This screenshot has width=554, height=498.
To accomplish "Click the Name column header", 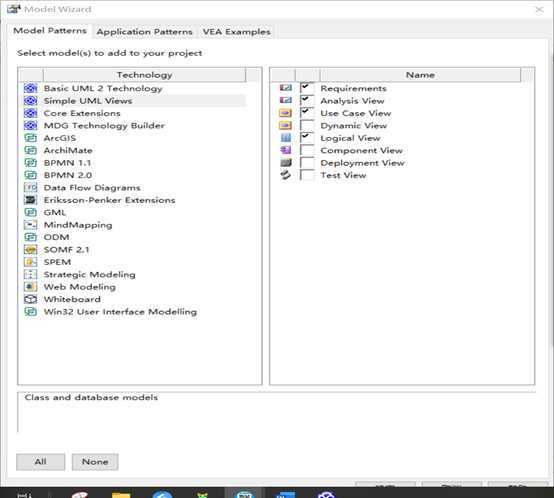I will 420,75.
